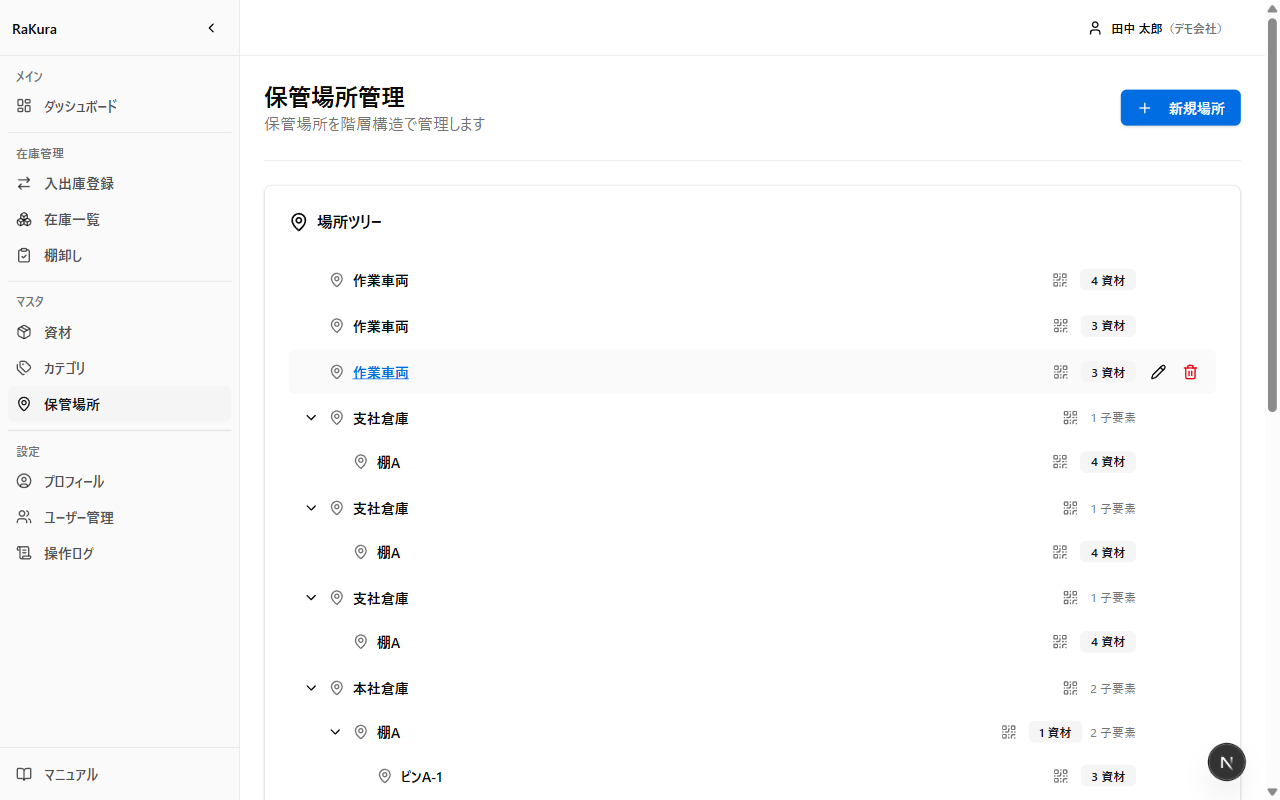
Task: Edit highlighted 作業車両 with pencil icon
Action: pos(1158,372)
